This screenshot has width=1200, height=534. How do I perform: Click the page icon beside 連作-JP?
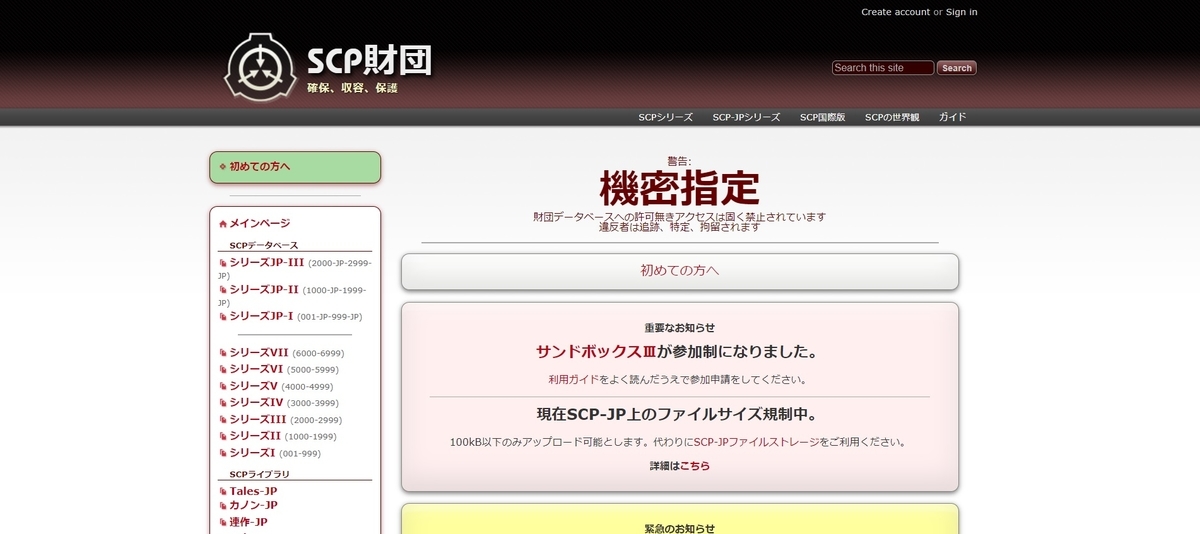[222, 522]
